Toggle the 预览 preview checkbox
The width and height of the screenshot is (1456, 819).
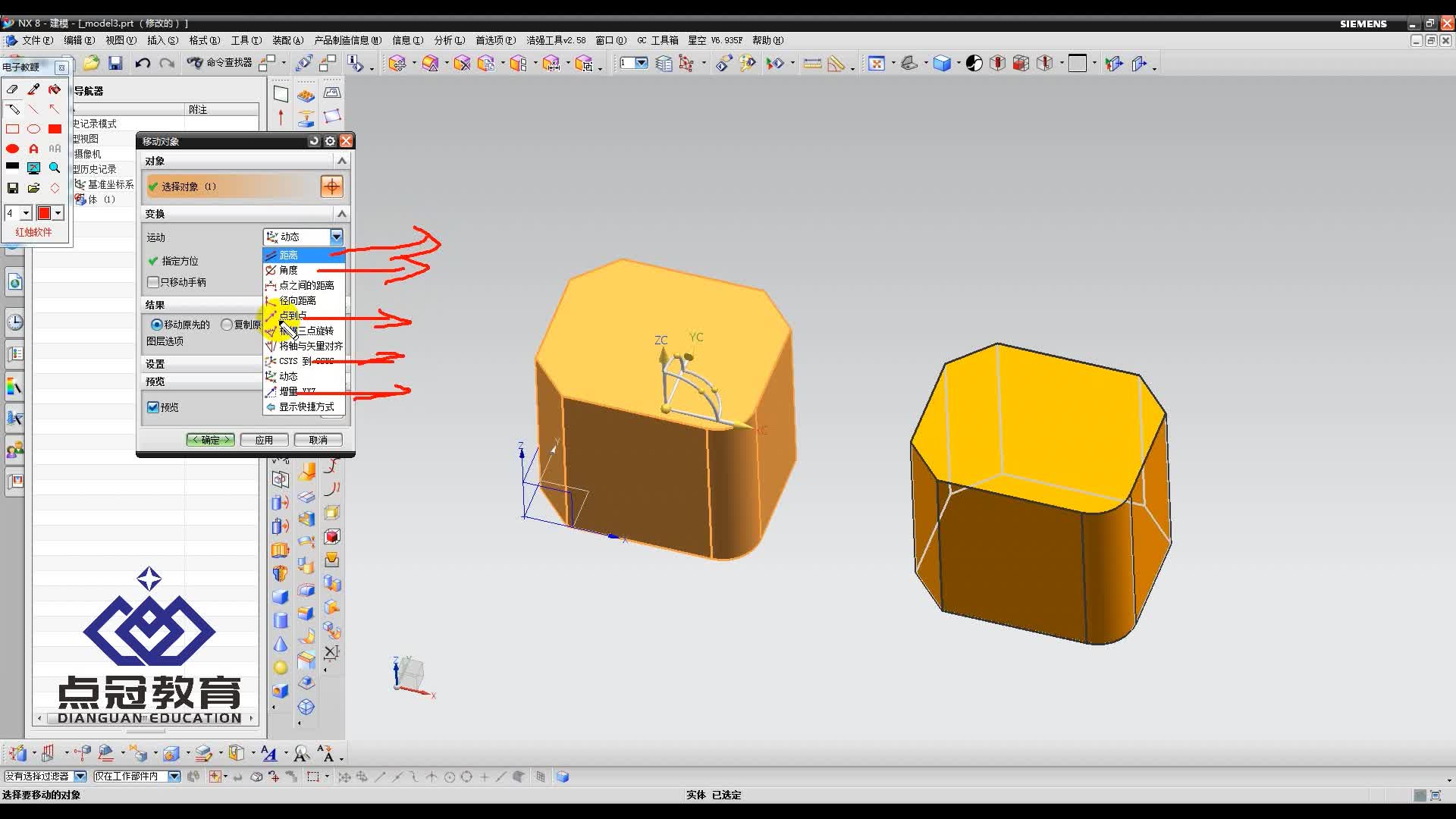click(153, 407)
